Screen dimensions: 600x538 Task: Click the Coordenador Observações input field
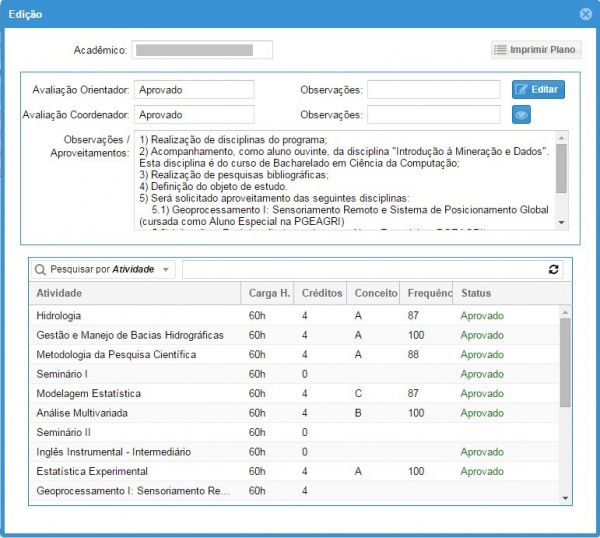433,115
